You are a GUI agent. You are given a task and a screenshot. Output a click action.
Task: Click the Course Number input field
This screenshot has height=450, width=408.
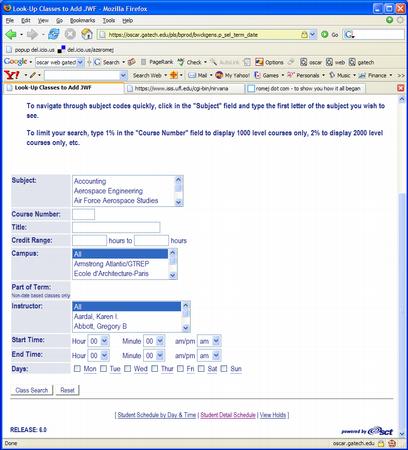[83, 214]
